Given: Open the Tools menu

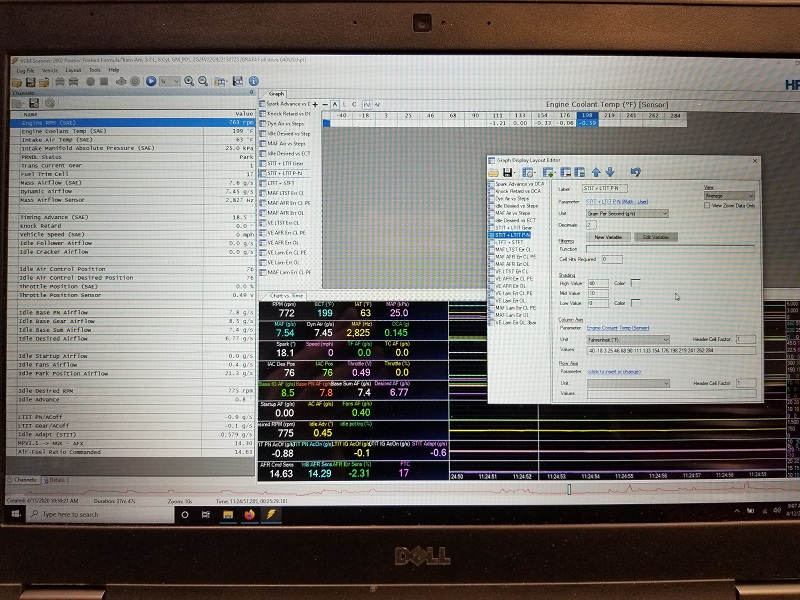Looking at the screenshot, I should click(95, 70).
